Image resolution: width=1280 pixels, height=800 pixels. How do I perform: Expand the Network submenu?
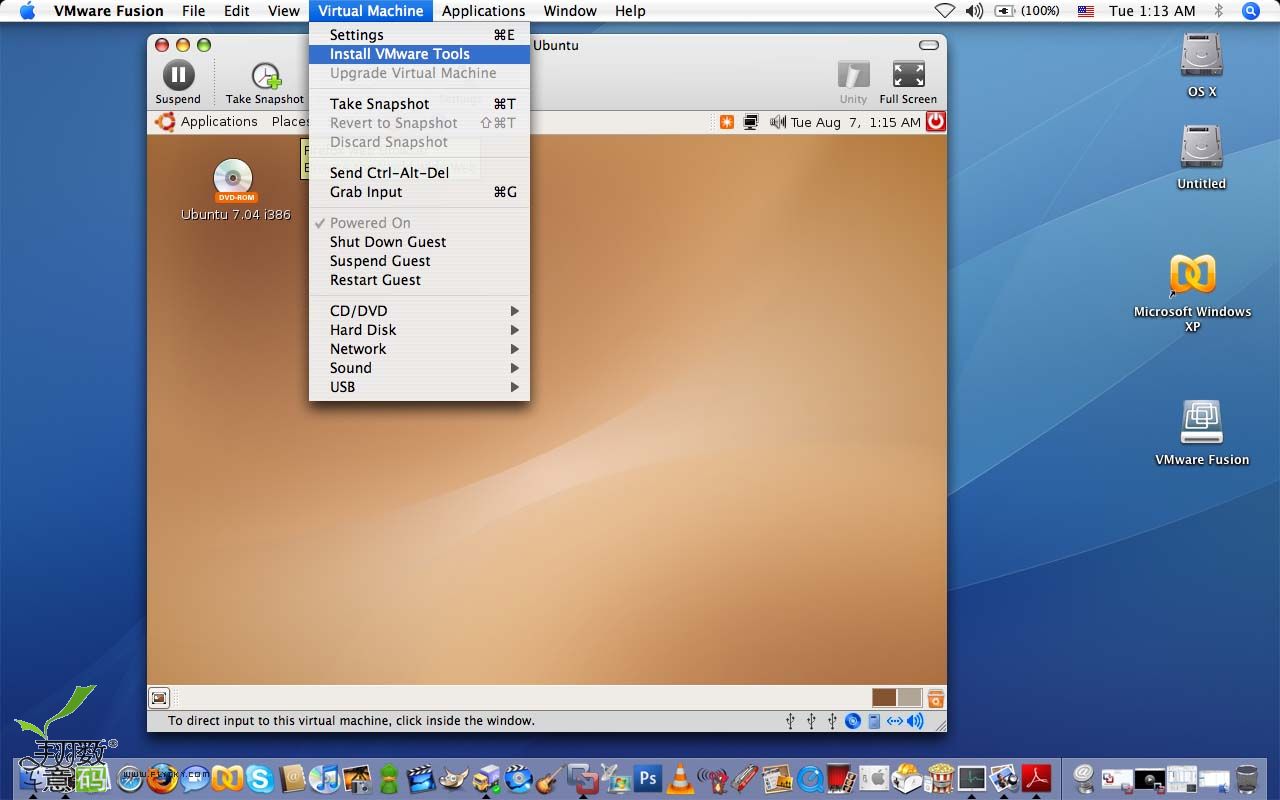coord(419,349)
